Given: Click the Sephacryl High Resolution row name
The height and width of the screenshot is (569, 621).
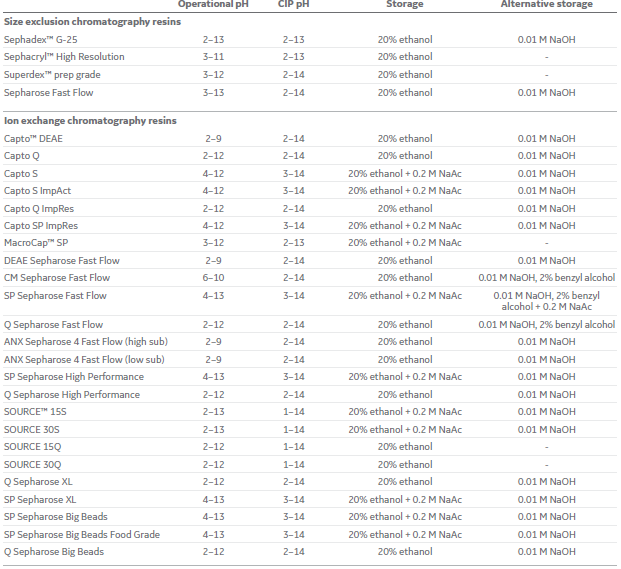Looking at the screenshot, I should coord(64,57).
